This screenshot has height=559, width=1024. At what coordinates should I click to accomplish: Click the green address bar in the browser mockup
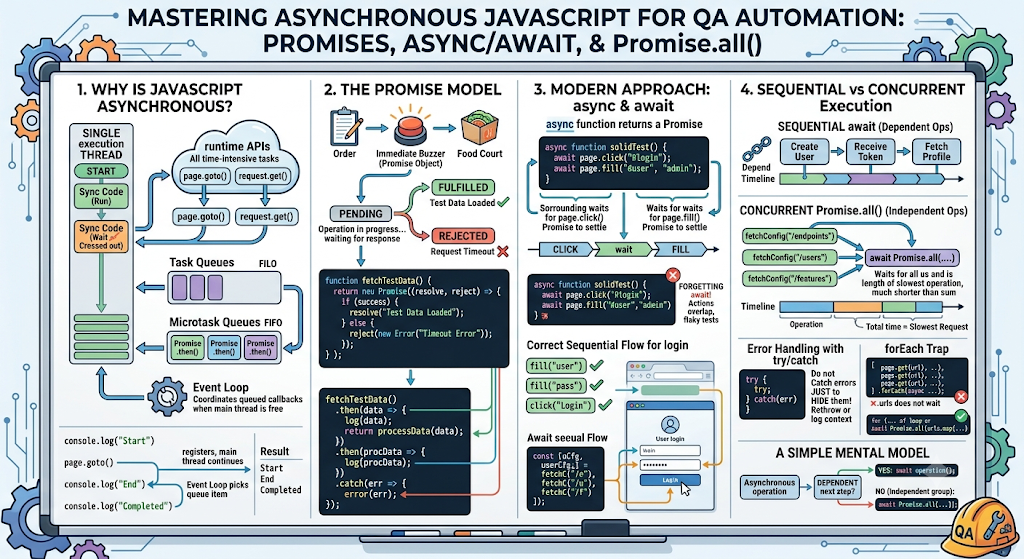tap(670, 391)
